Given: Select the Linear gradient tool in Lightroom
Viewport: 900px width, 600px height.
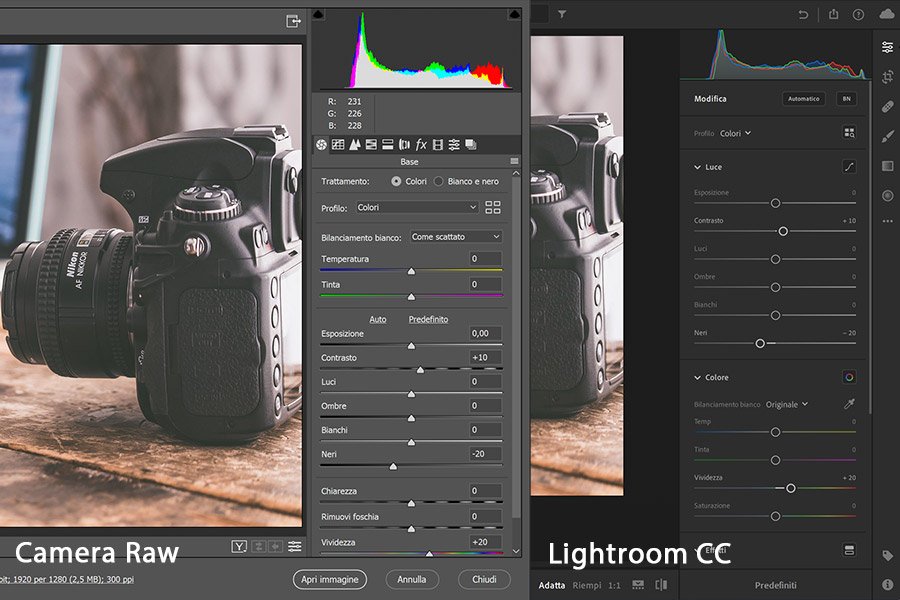Looking at the screenshot, I should 887,166.
